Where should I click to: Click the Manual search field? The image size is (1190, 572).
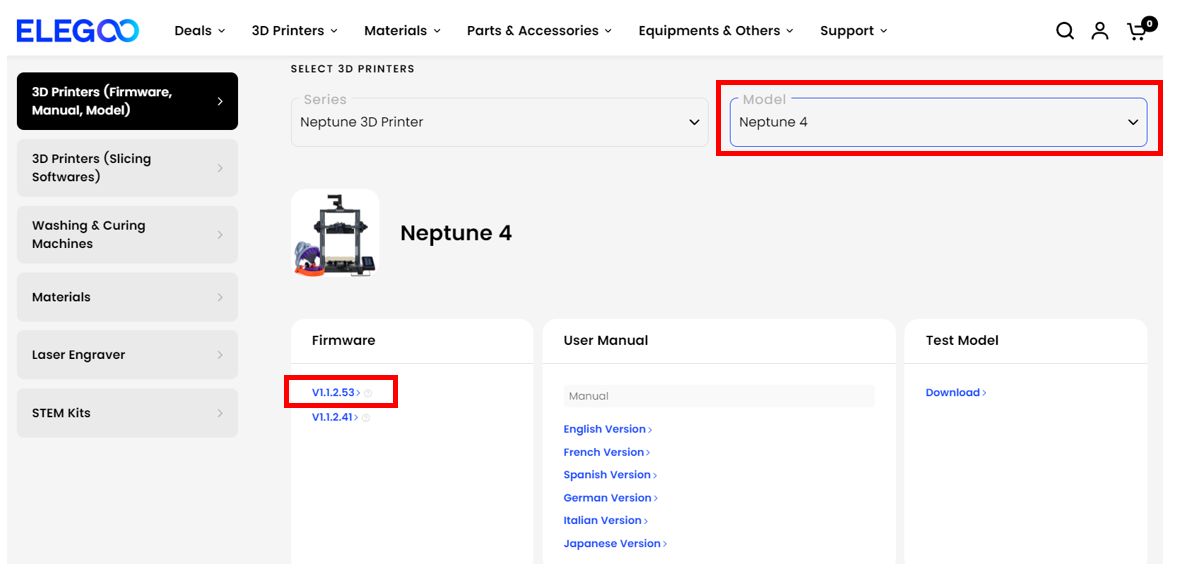tap(718, 396)
